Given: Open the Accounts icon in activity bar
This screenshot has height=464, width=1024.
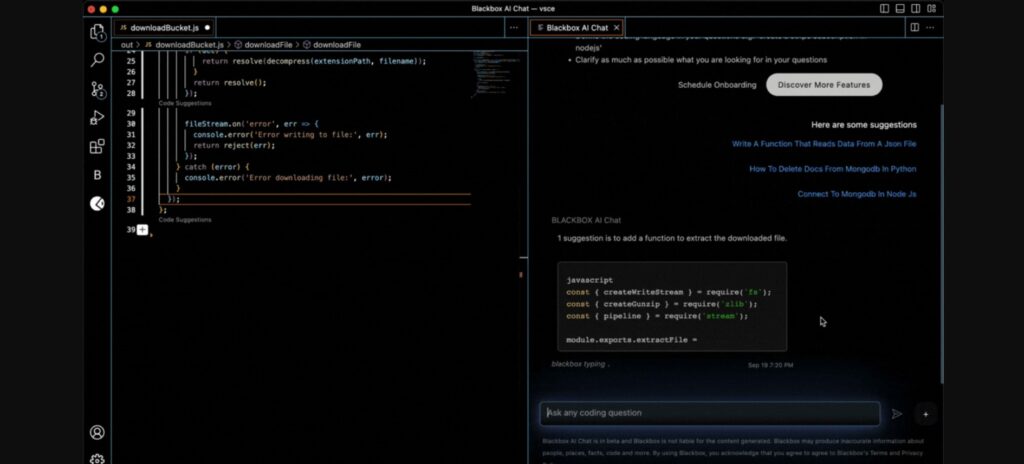Looking at the screenshot, I should 97,432.
